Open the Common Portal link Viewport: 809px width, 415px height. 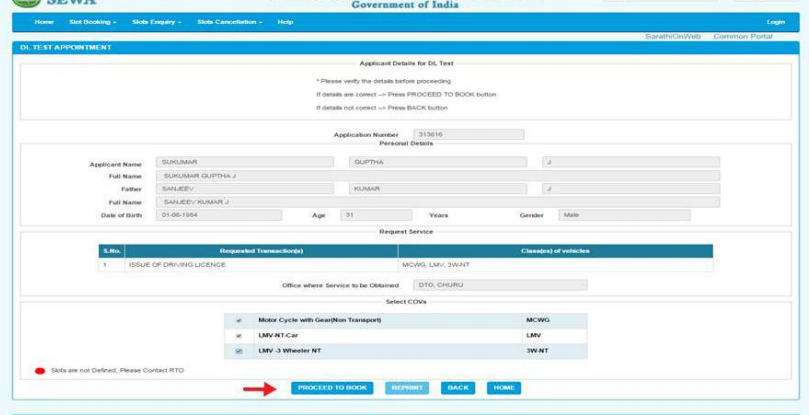point(743,37)
